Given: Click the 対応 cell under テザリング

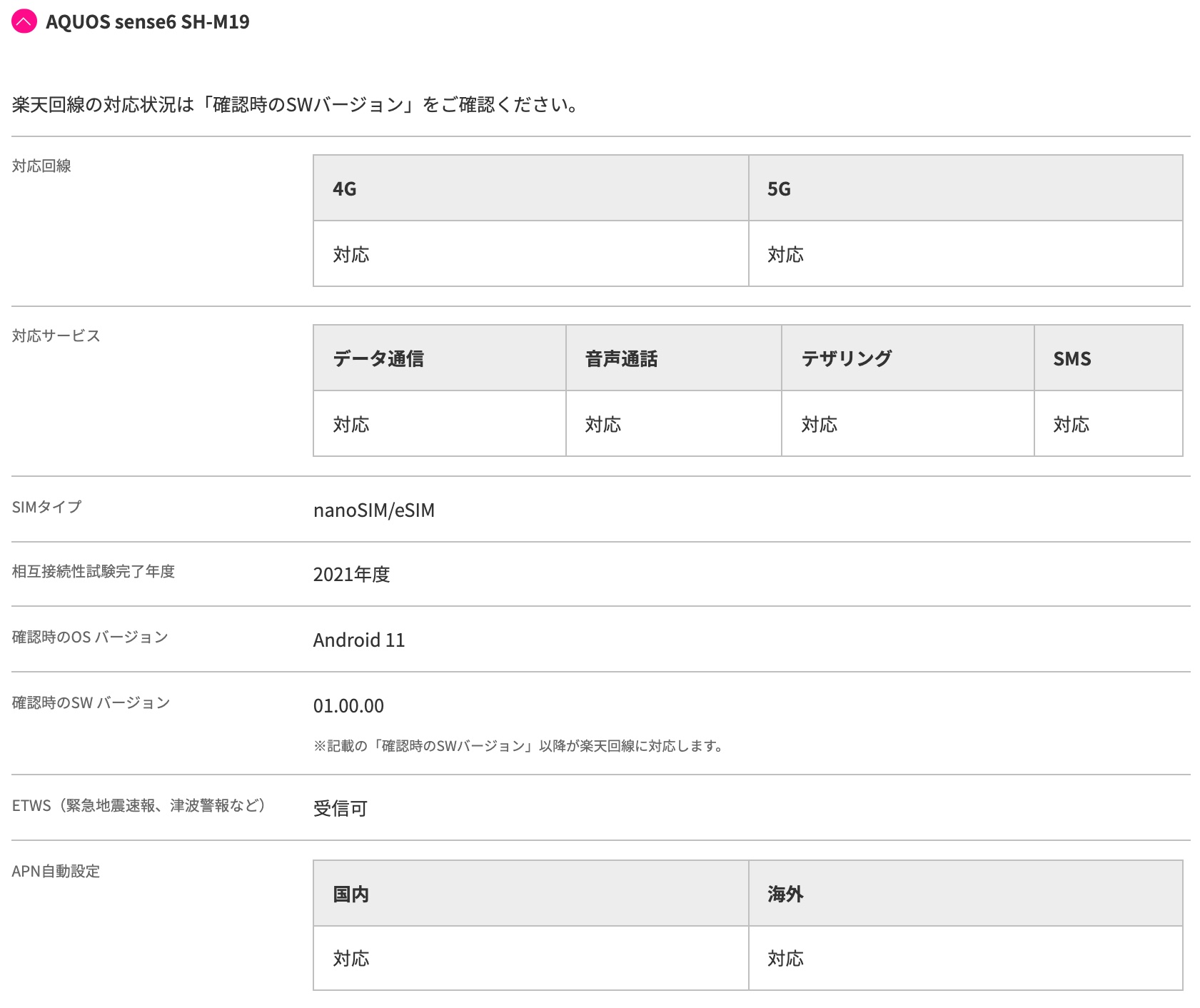Looking at the screenshot, I should tap(908, 424).
